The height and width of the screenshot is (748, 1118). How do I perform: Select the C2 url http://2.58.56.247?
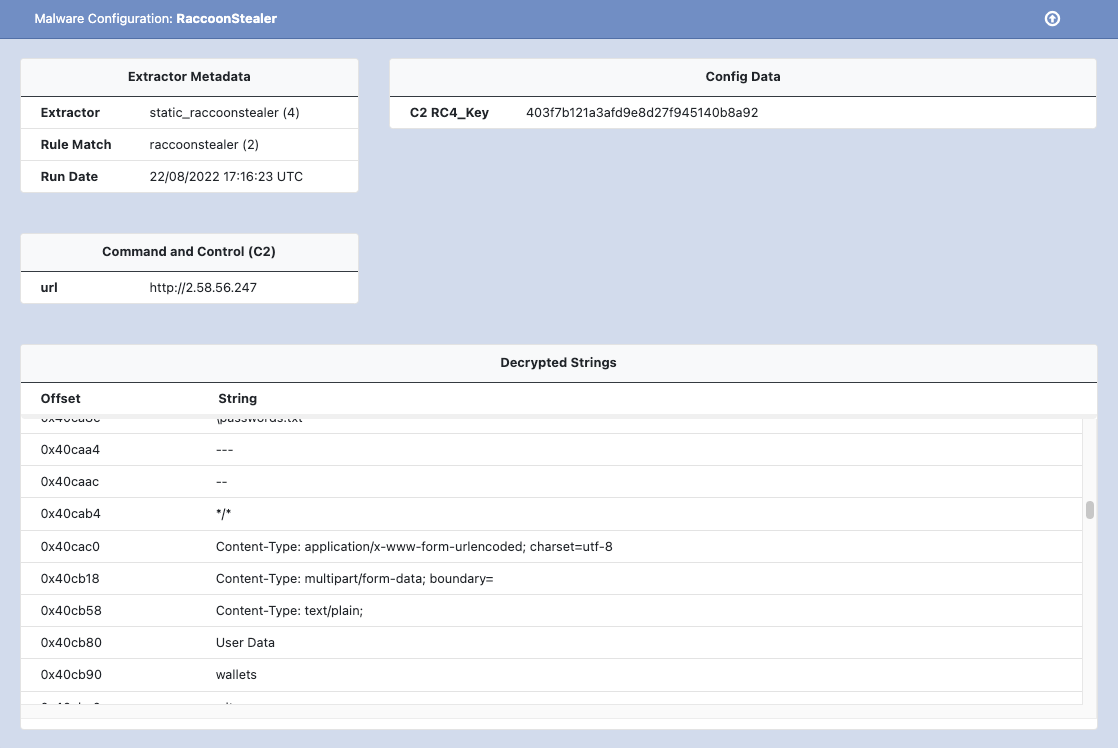point(203,287)
